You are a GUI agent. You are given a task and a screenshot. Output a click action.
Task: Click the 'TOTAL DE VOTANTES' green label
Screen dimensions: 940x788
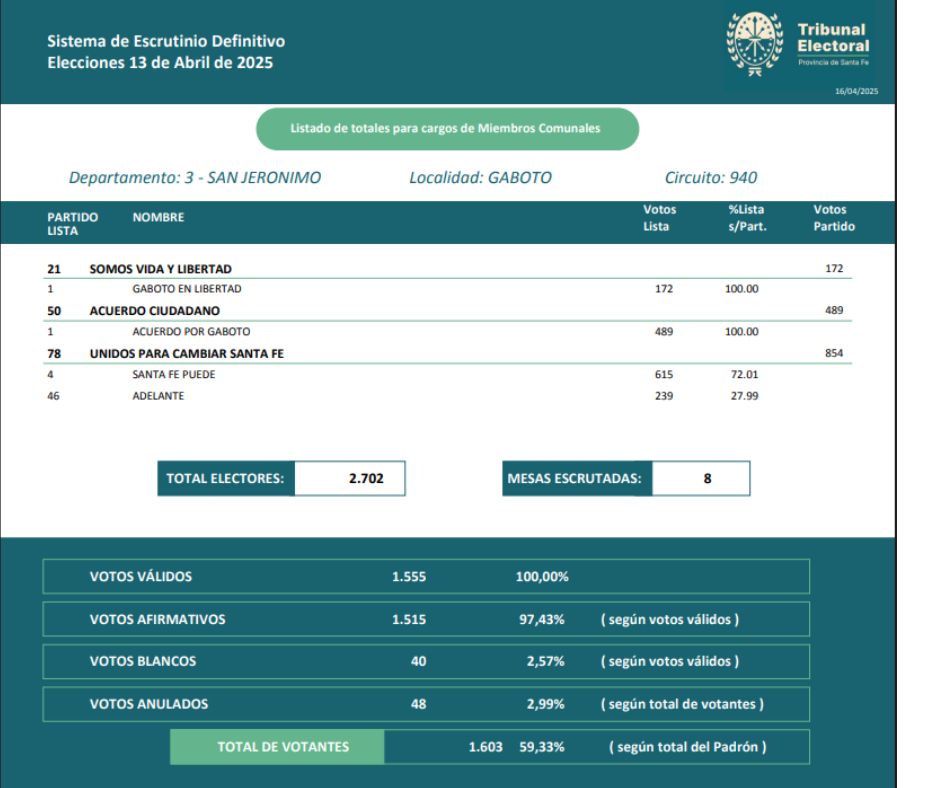click(277, 746)
